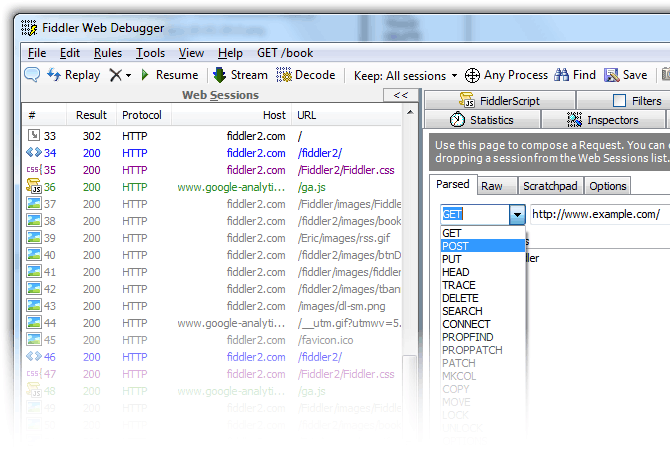Click the comment speech bubble icon
The width and height of the screenshot is (670, 470).
pyautogui.click(x=32, y=75)
